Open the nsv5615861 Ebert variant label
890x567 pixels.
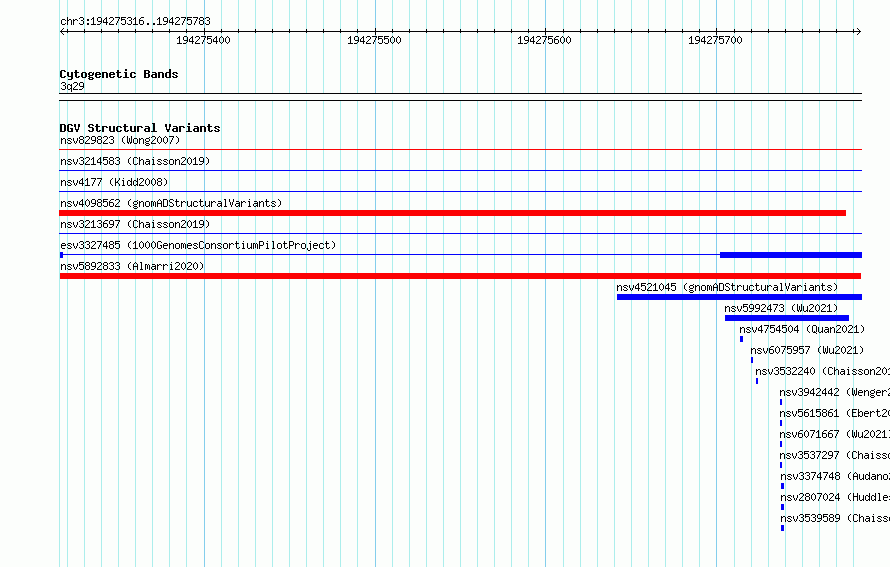pos(834,413)
